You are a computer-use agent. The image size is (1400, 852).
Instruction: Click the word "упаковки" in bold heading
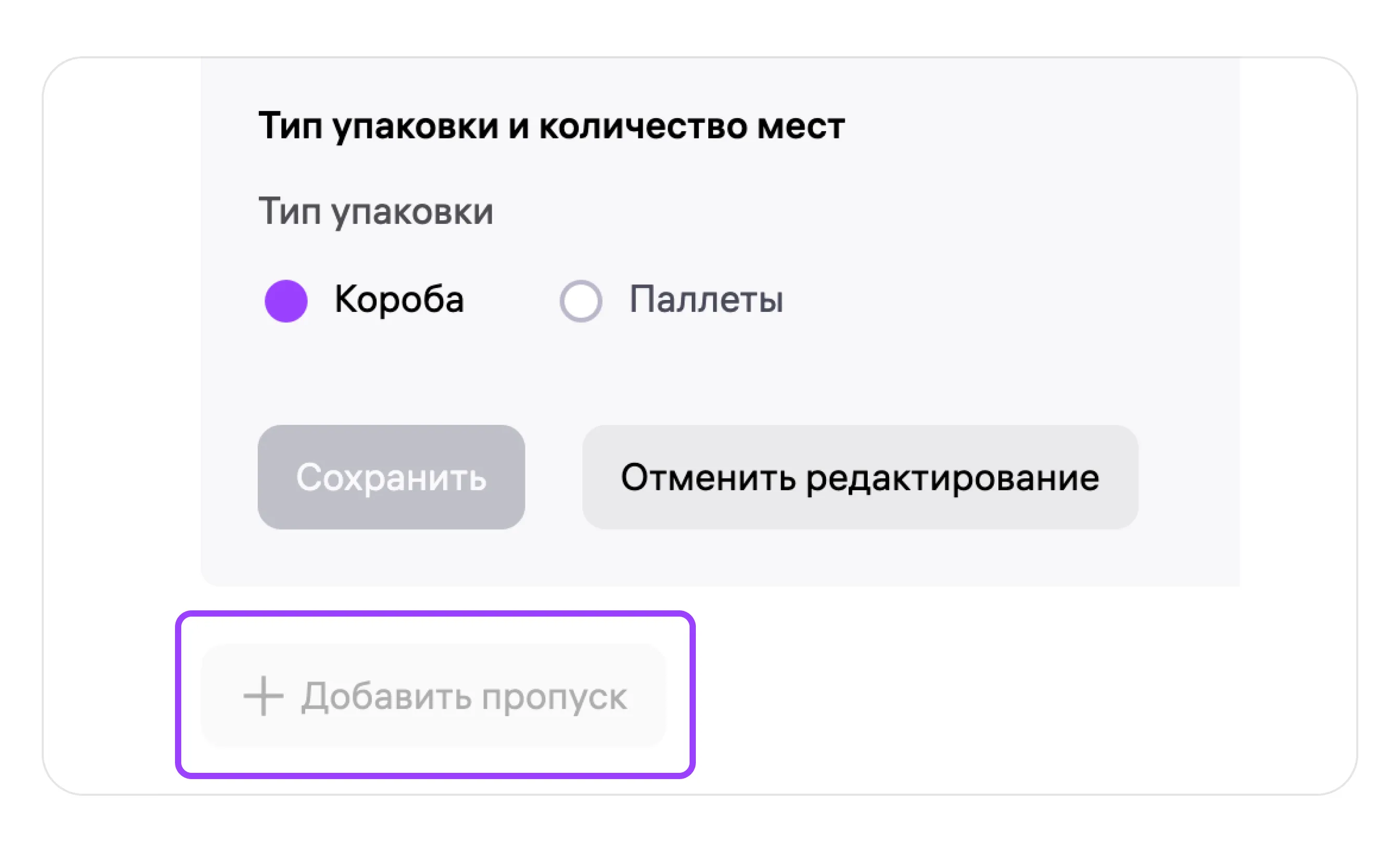[415, 127]
